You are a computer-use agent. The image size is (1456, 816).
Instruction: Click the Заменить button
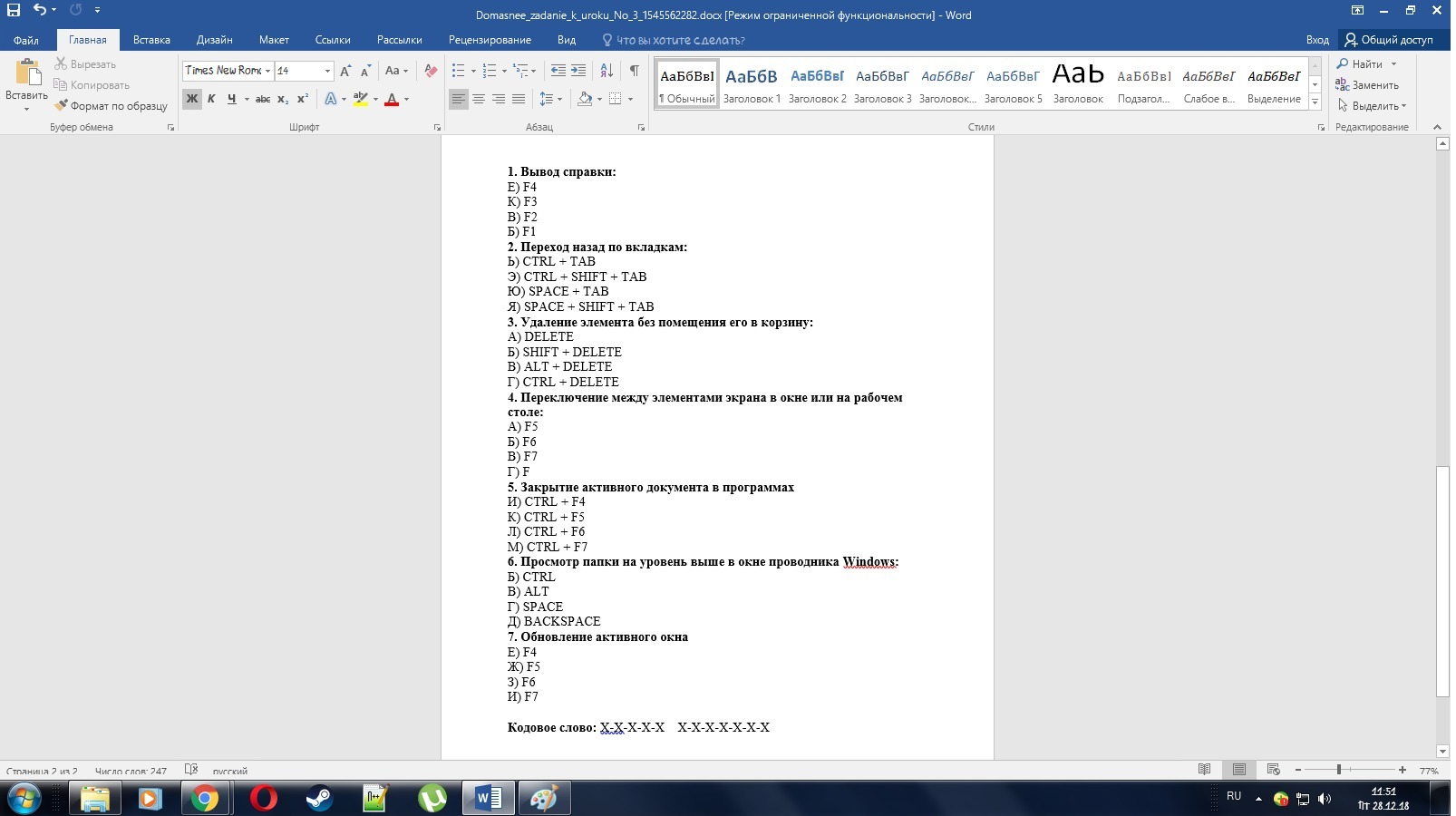coord(1367,85)
